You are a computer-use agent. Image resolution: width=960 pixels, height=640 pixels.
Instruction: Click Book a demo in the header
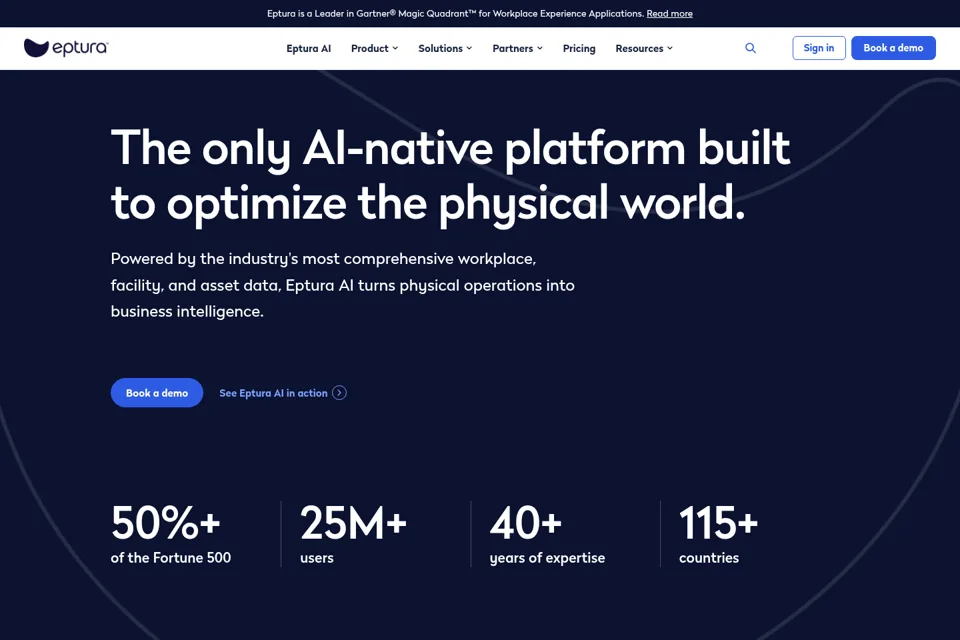coord(893,48)
